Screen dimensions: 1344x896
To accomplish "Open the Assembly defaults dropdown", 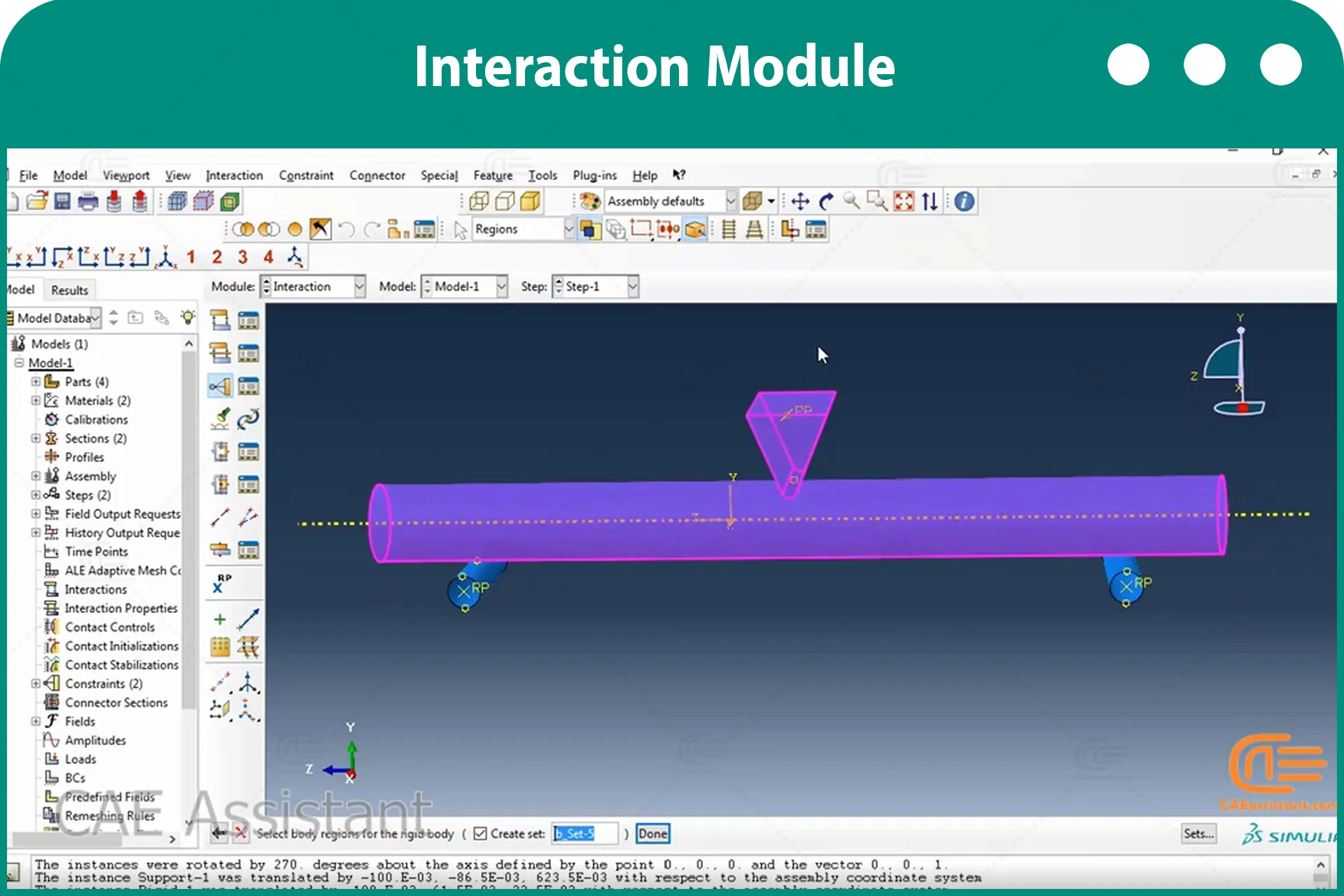I will coord(671,202).
